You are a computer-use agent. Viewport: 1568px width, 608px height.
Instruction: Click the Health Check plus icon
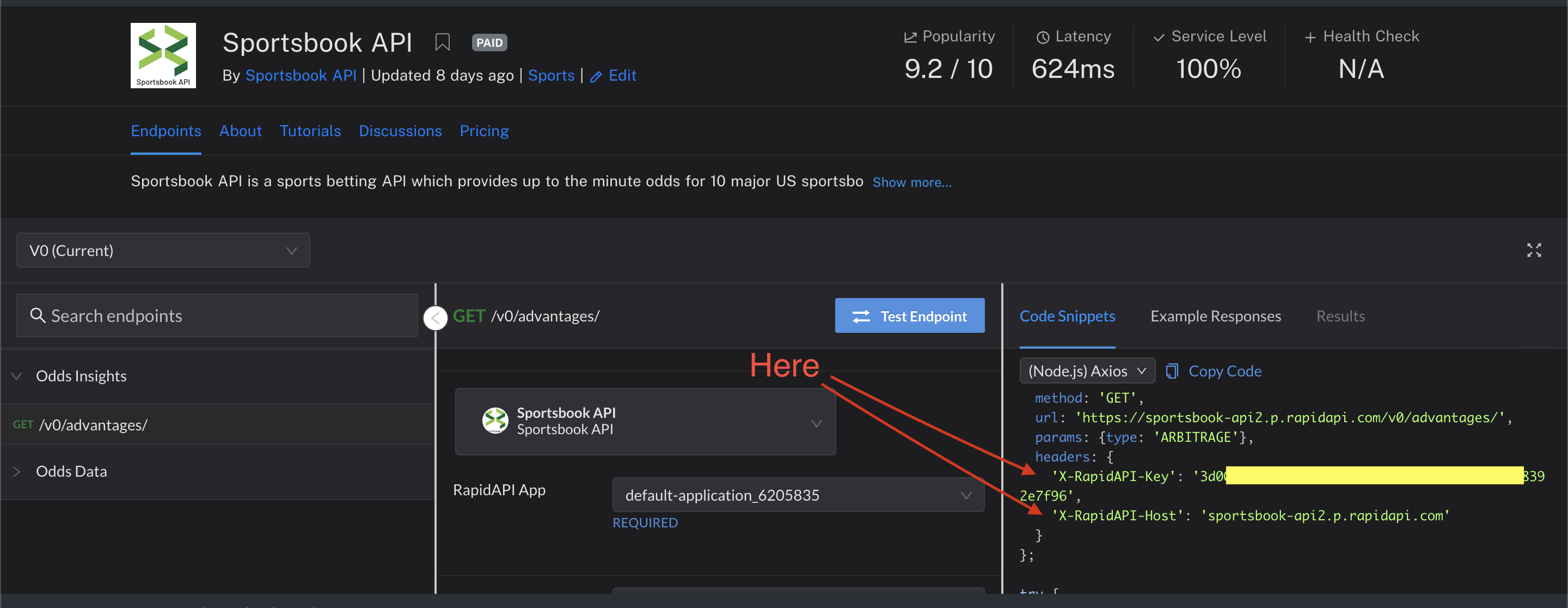(x=1310, y=37)
